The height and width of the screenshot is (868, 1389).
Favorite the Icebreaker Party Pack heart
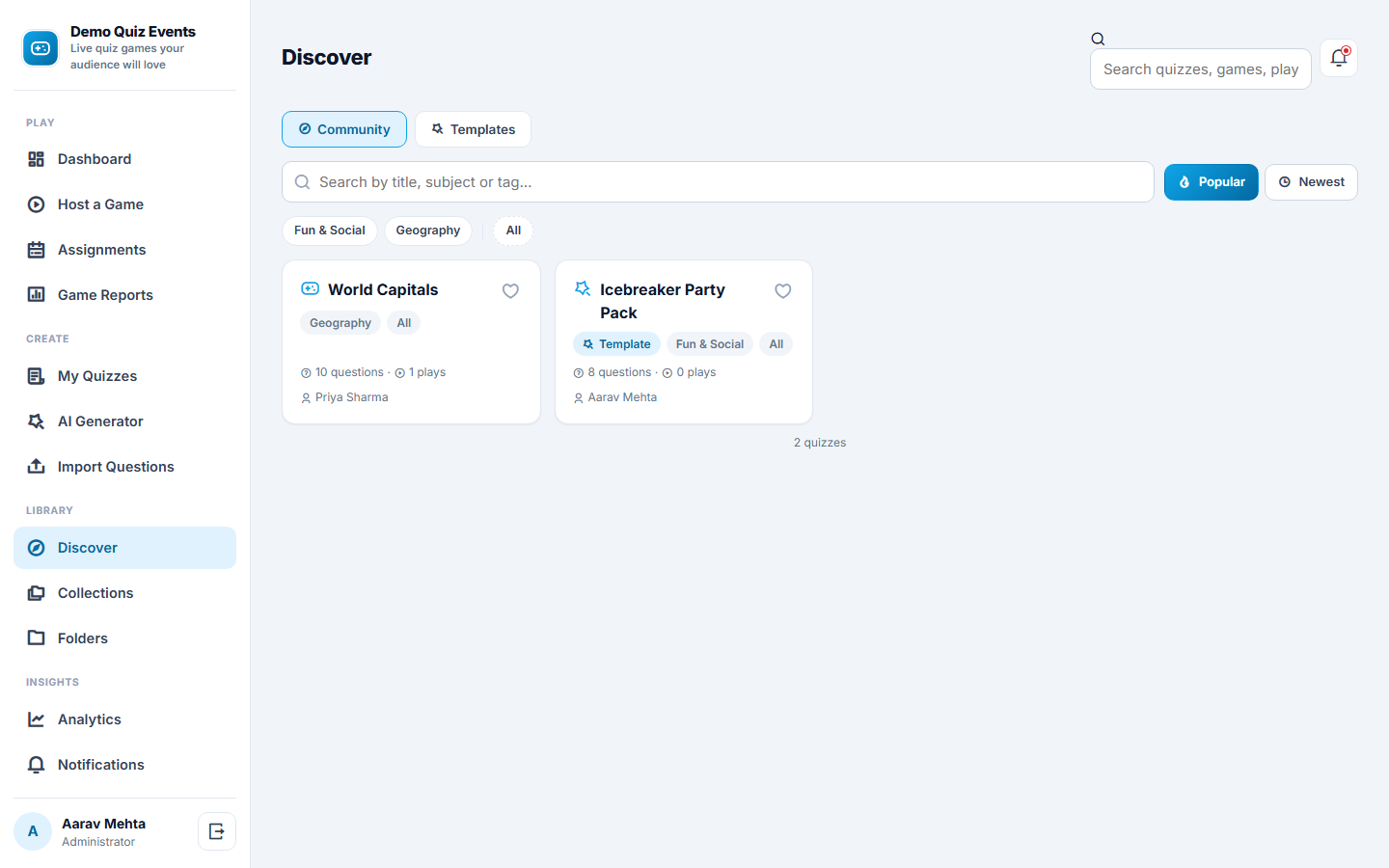click(x=783, y=291)
